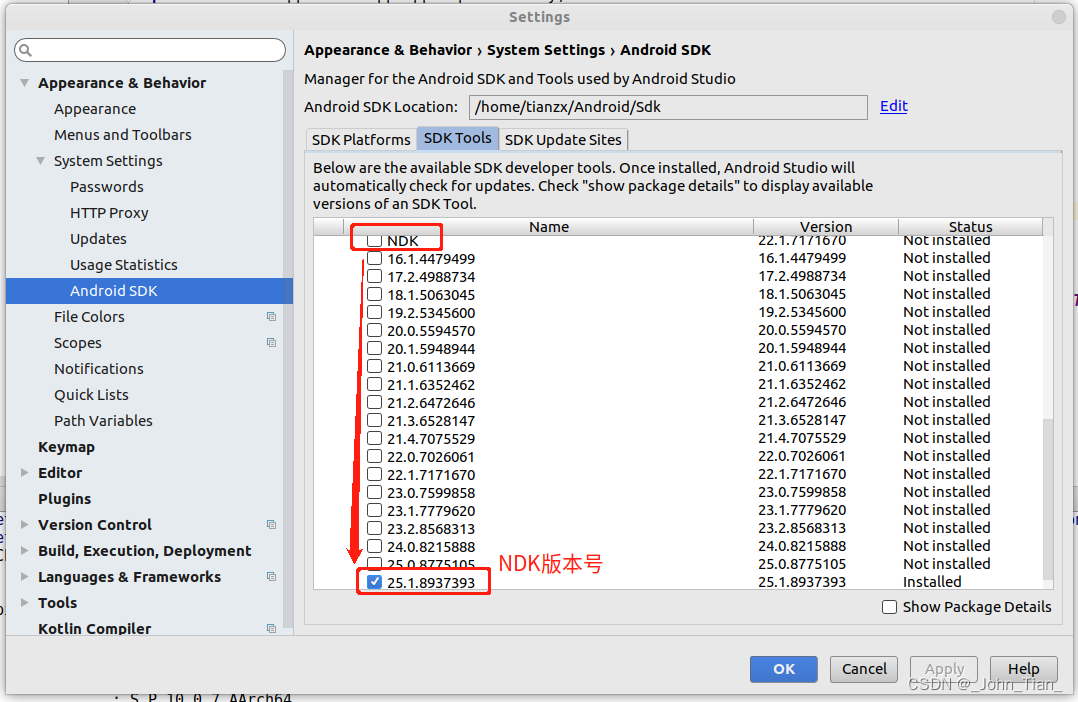Check NDK version 21.2.6472646
The width and height of the screenshot is (1078, 702).
pyautogui.click(x=374, y=402)
